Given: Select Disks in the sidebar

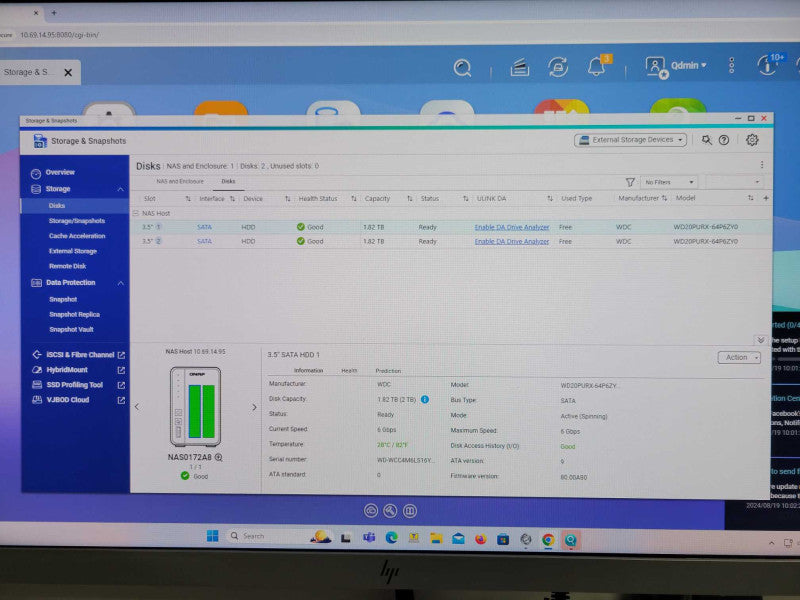Looking at the screenshot, I should tap(57, 206).
